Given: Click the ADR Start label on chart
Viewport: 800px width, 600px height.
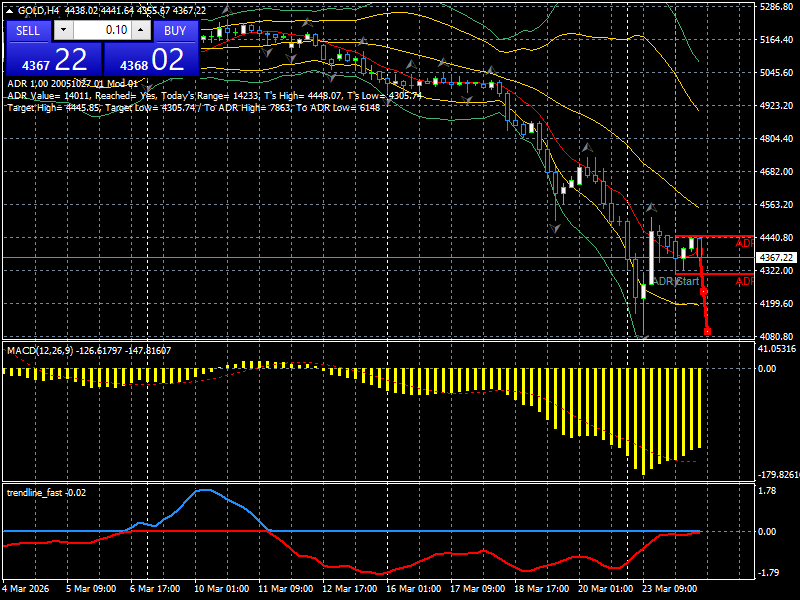Looking at the screenshot, I should (676, 281).
